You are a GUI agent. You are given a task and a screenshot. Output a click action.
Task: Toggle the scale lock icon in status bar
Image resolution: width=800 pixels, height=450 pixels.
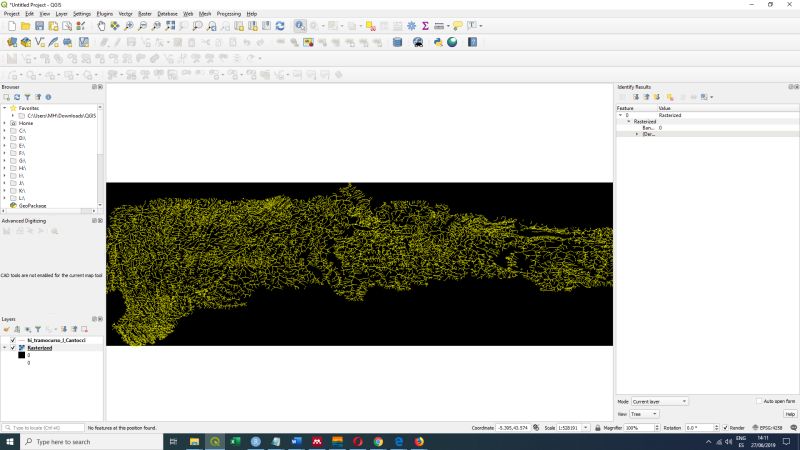(x=597, y=428)
